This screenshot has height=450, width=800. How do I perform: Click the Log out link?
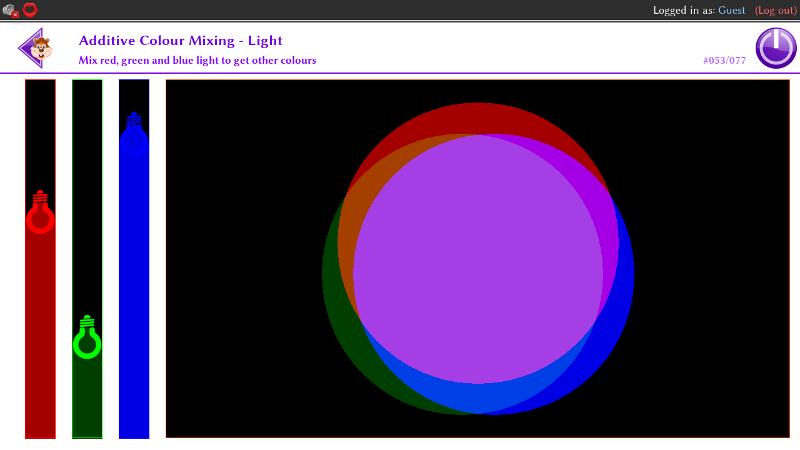tap(775, 10)
